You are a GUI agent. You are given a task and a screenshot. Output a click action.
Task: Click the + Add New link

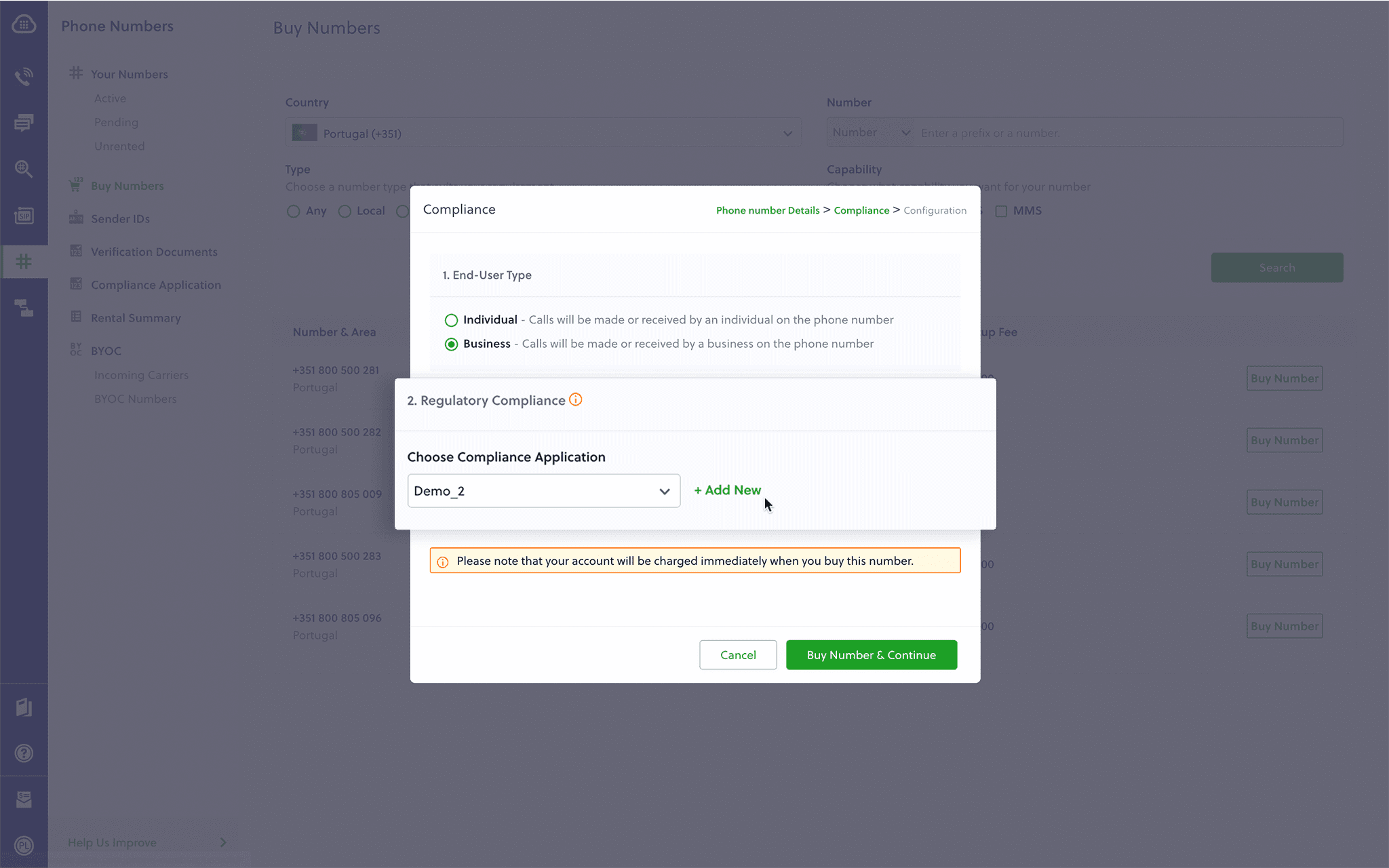pyautogui.click(x=727, y=490)
